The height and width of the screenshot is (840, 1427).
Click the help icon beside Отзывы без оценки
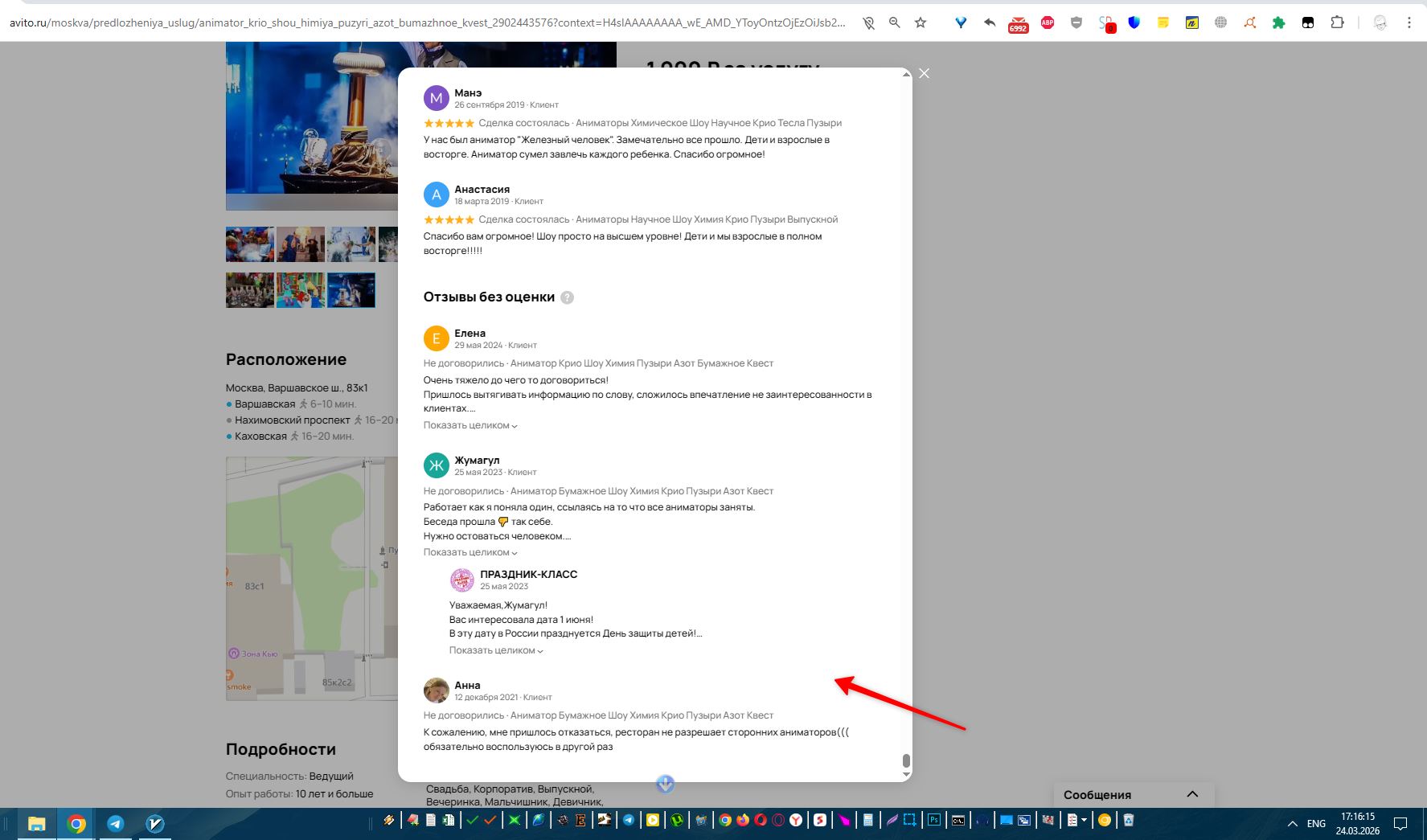tap(567, 297)
